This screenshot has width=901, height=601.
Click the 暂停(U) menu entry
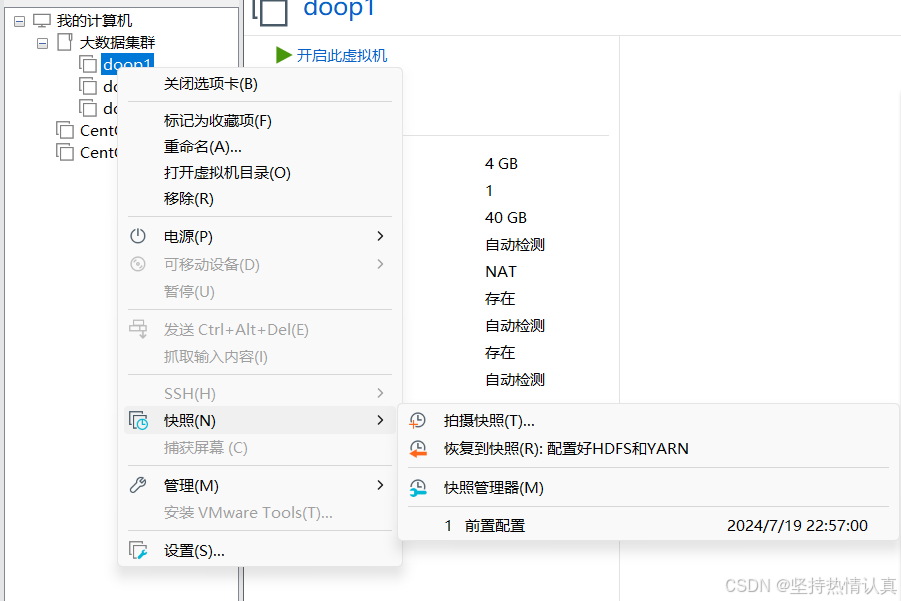pos(260,291)
